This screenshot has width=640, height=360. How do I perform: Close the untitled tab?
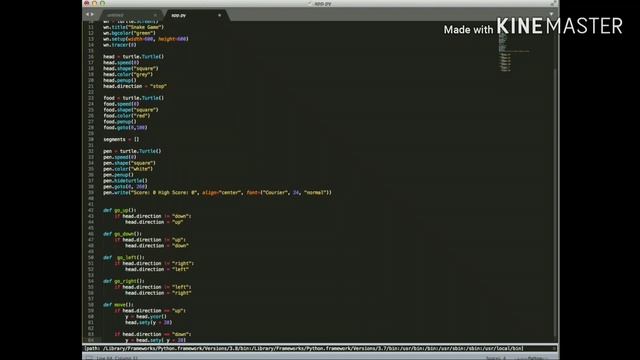(x=155, y=16)
